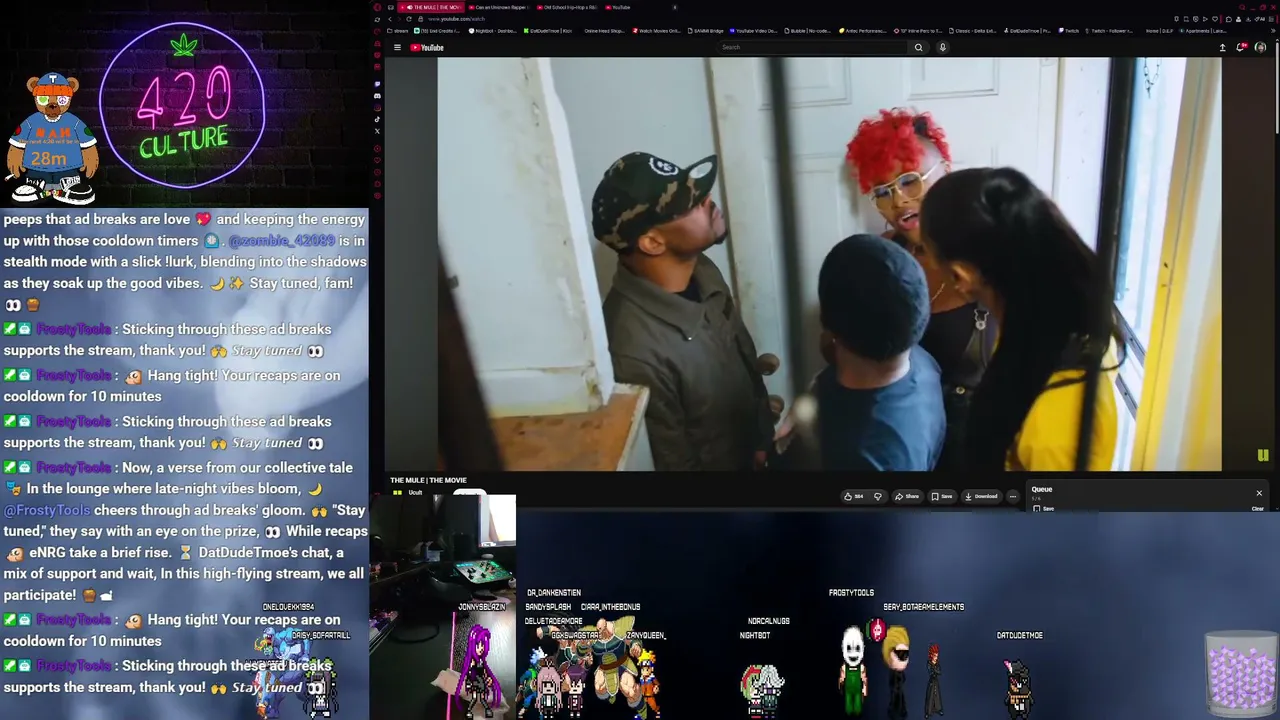Start voice search with the microphone icon
This screenshot has height=720, width=1280.
point(942,47)
